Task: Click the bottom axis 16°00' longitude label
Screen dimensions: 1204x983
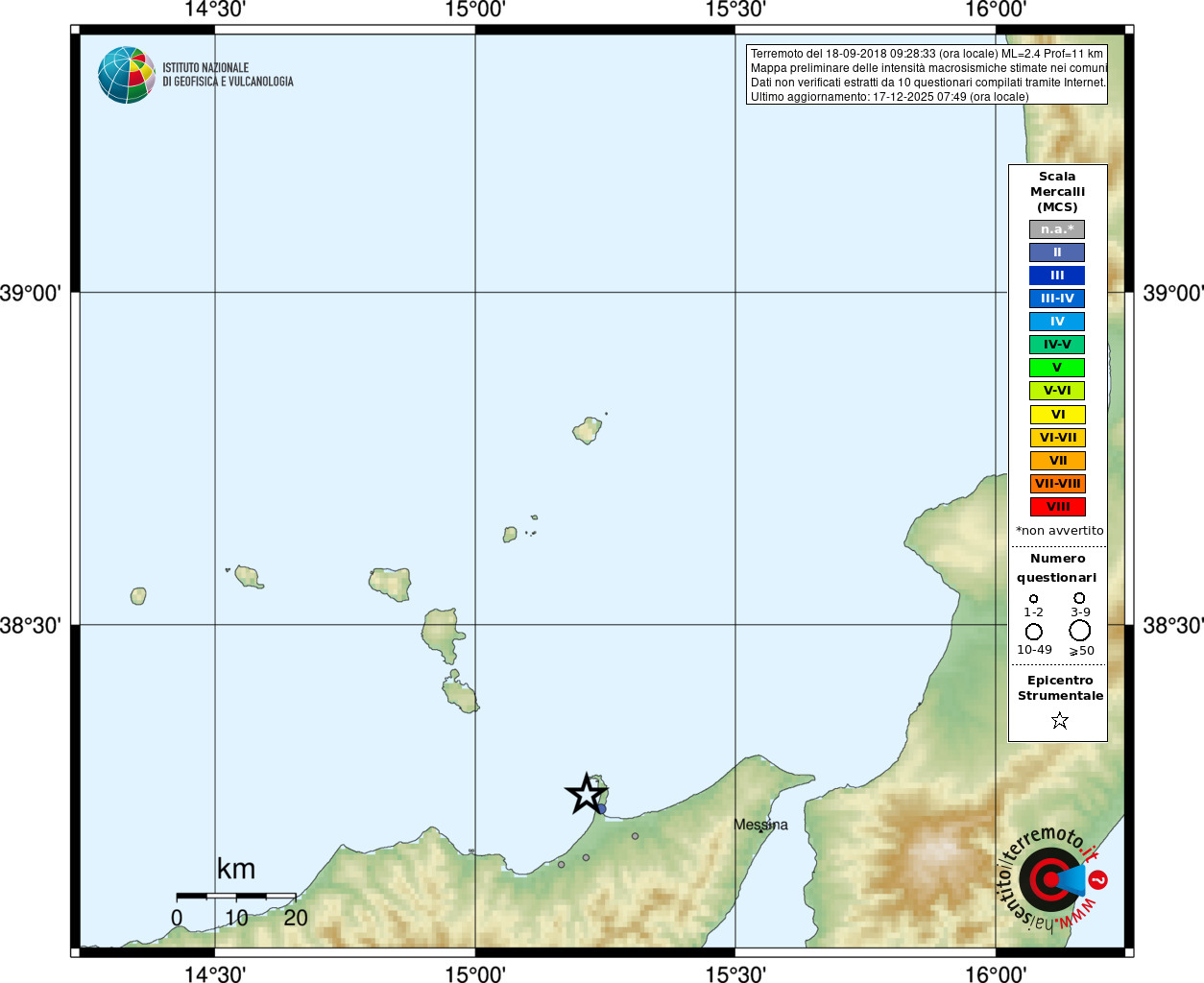Action: (x=996, y=973)
